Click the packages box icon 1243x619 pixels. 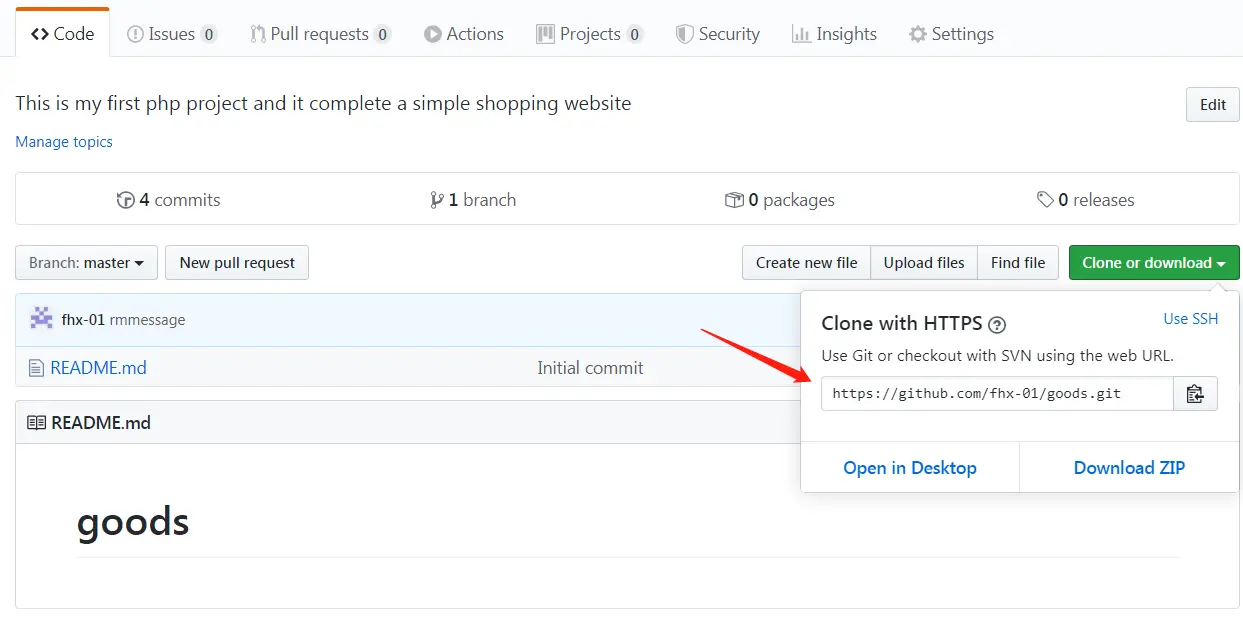click(x=734, y=200)
